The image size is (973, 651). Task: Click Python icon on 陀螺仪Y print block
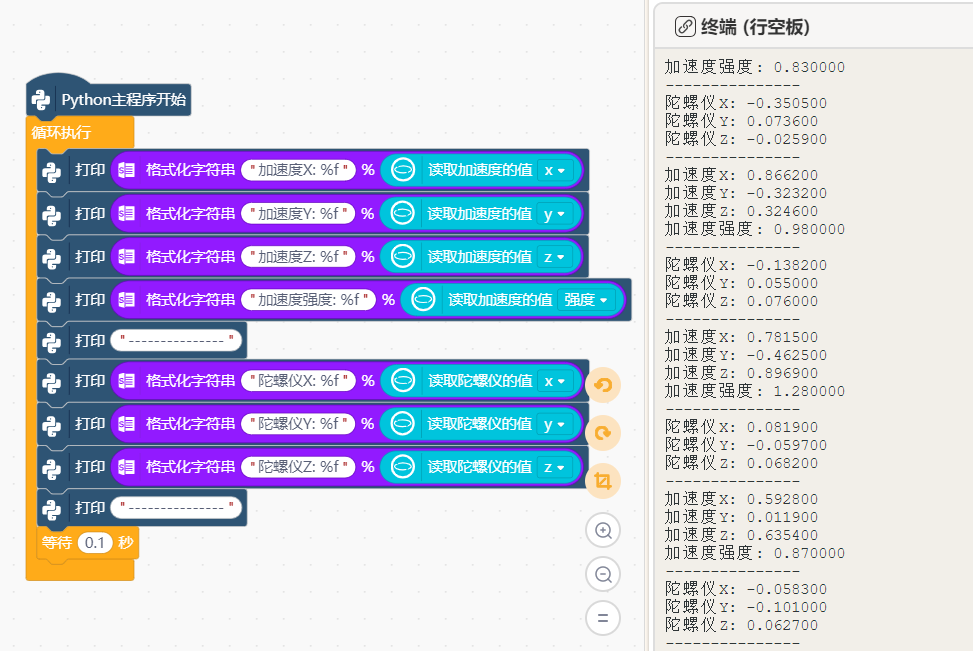(52, 425)
